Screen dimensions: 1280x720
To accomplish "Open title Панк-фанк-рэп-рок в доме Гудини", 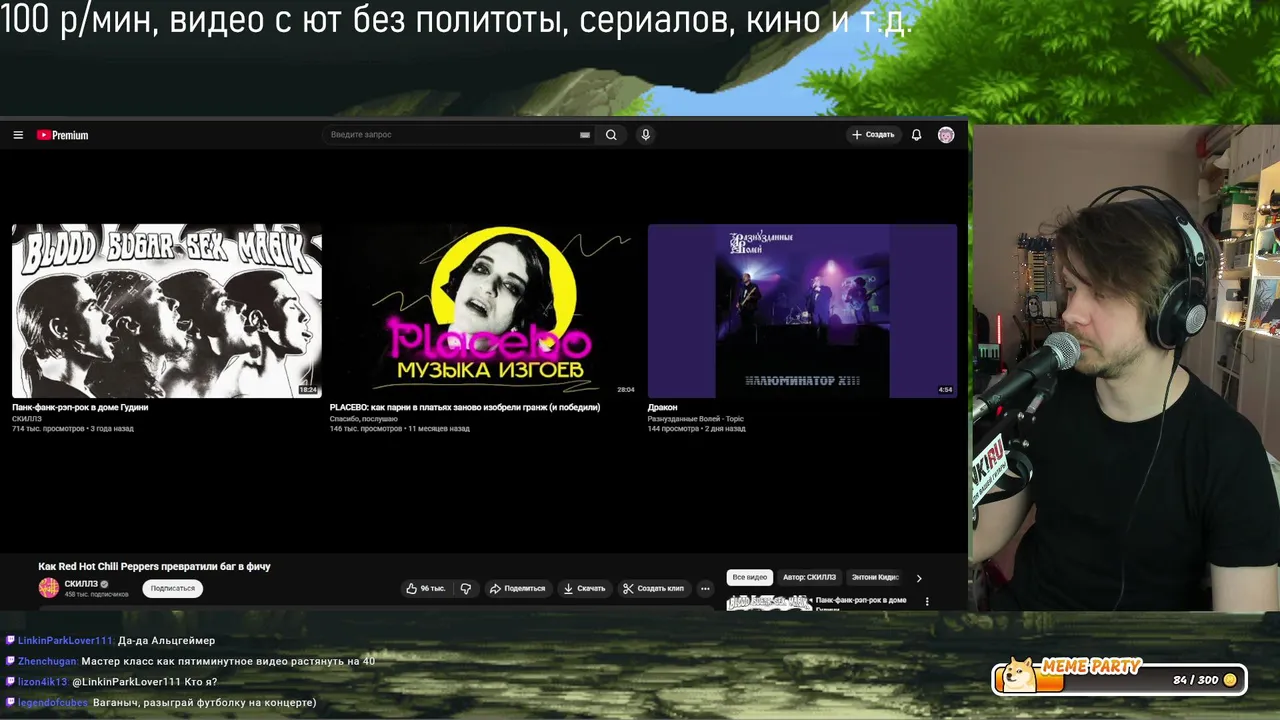I will pos(80,407).
